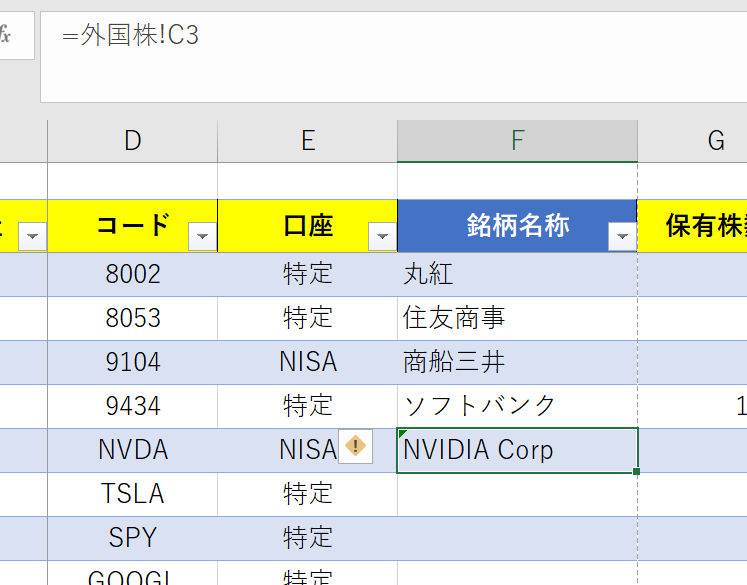Click the コード header cell

coord(132,226)
